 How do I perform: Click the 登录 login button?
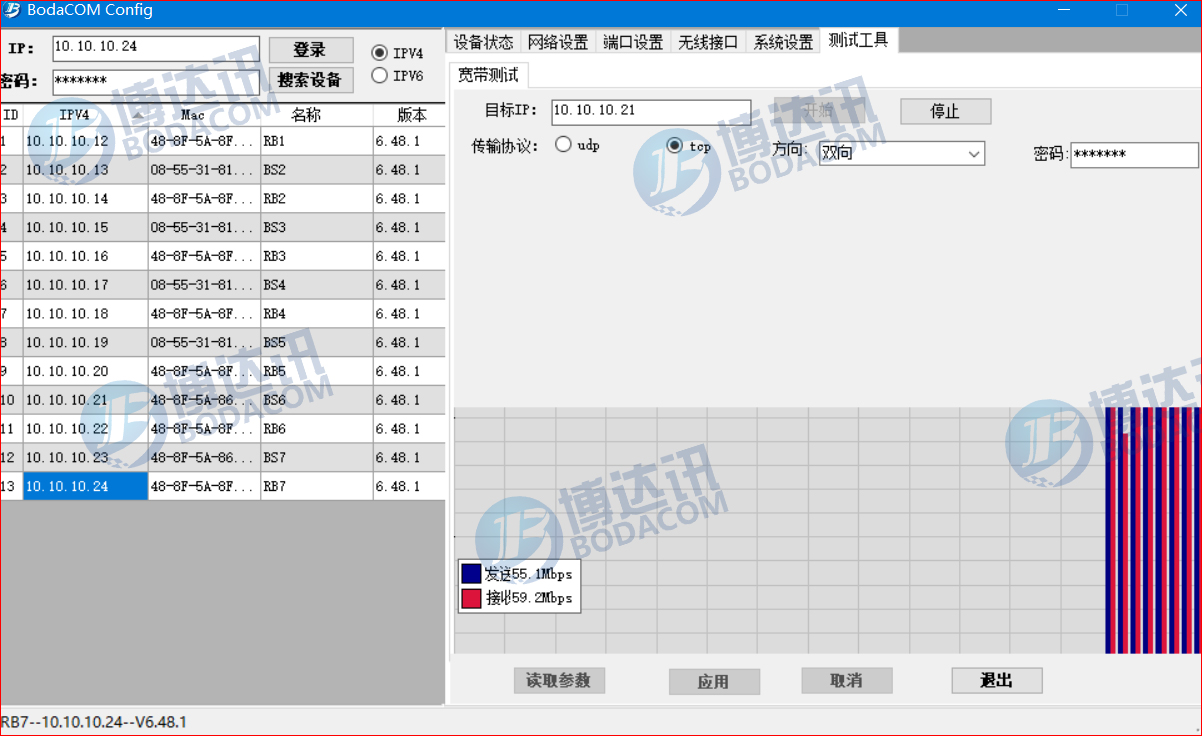[x=310, y=50]
